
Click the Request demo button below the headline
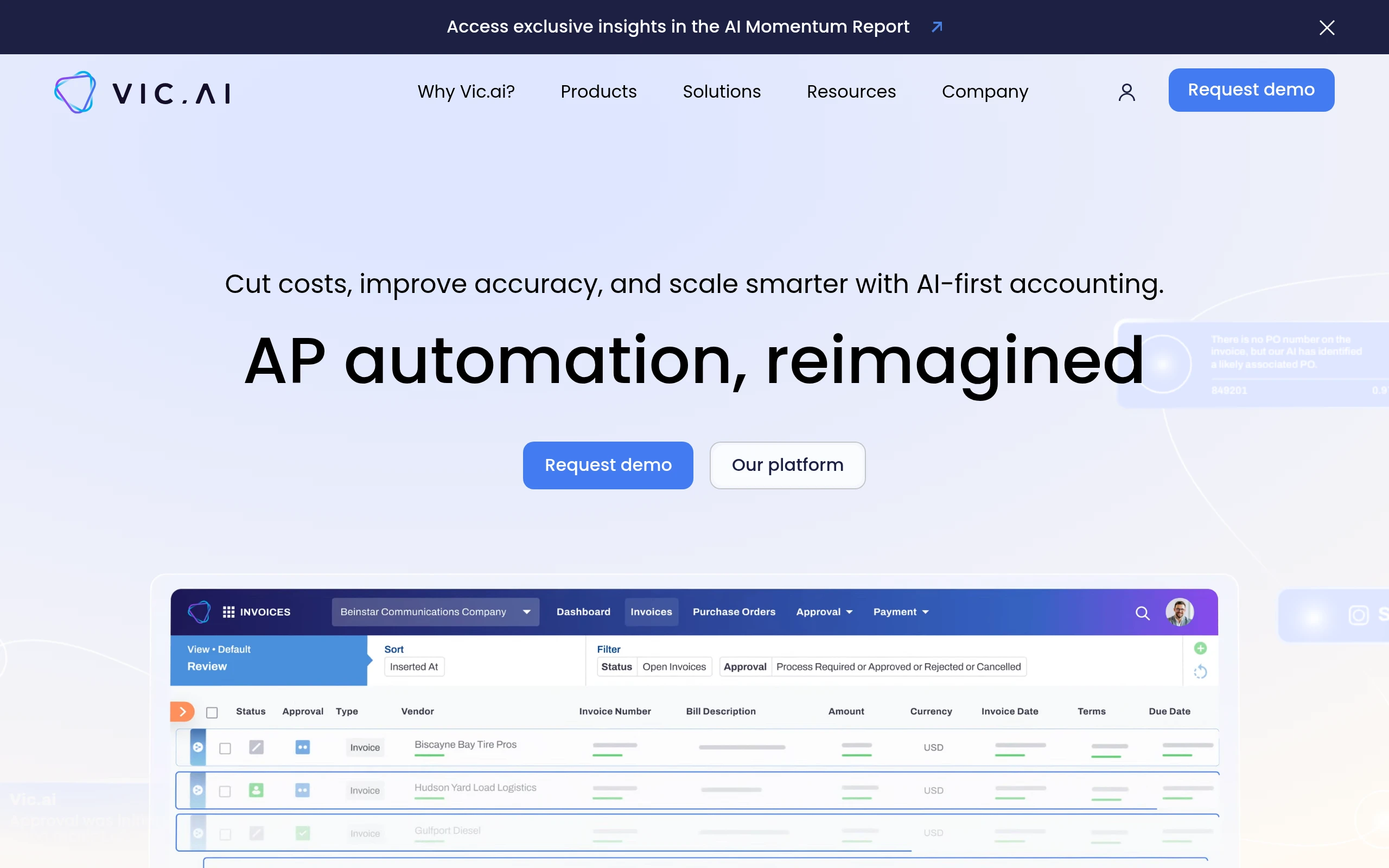[608, 465]
